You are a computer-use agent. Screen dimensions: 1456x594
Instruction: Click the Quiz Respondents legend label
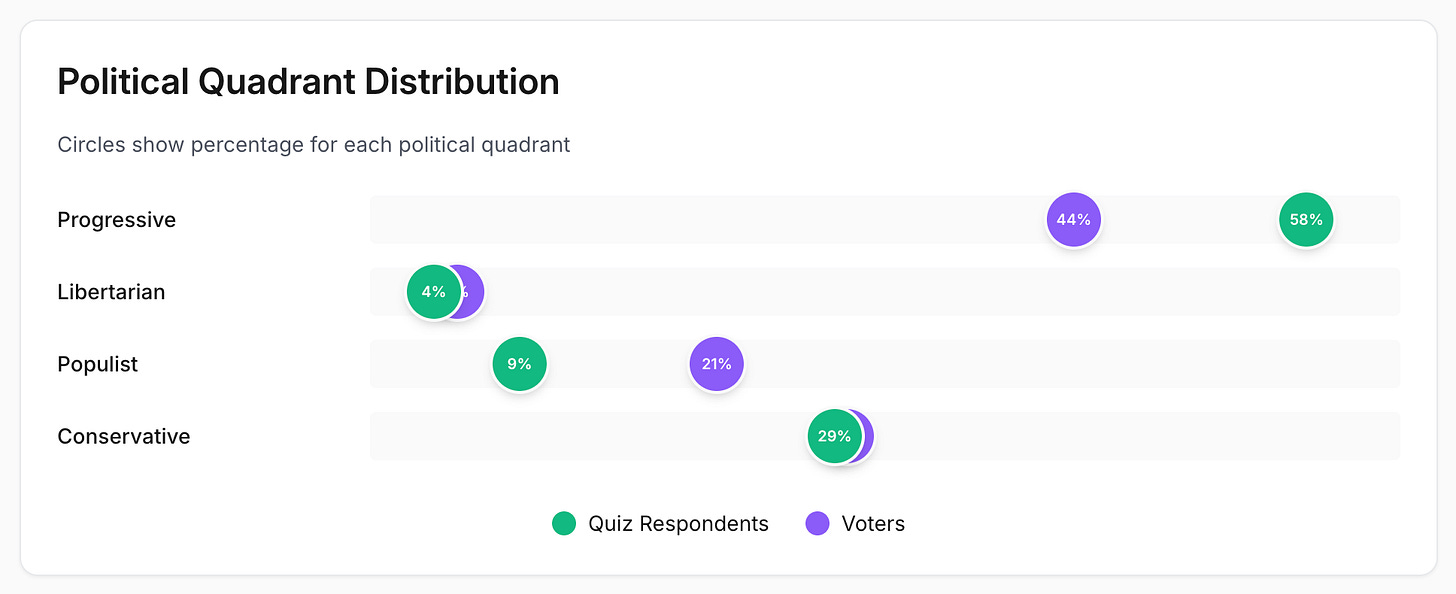tap(678, 523)
